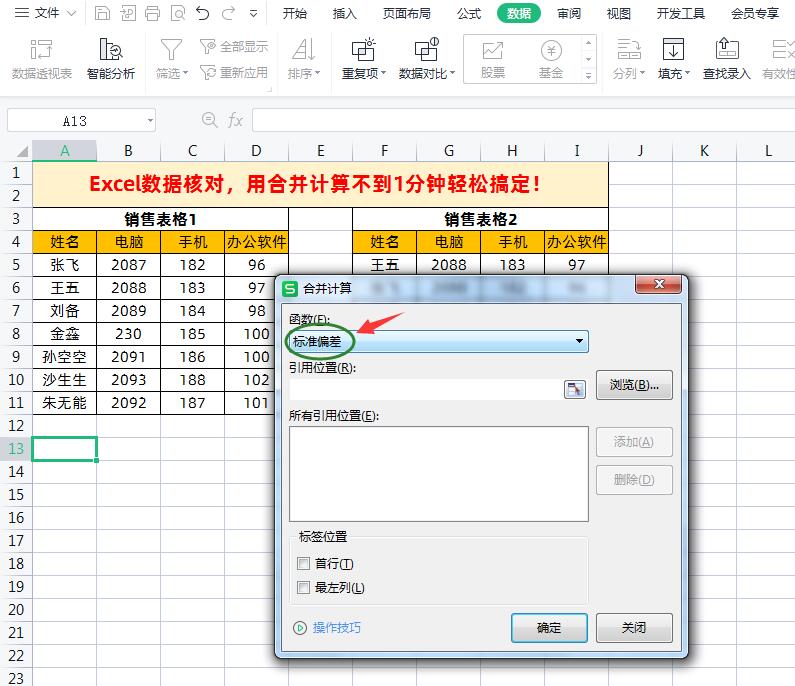
Task: Expand the Name Box dropdown arrow
Action: [150, 121]
